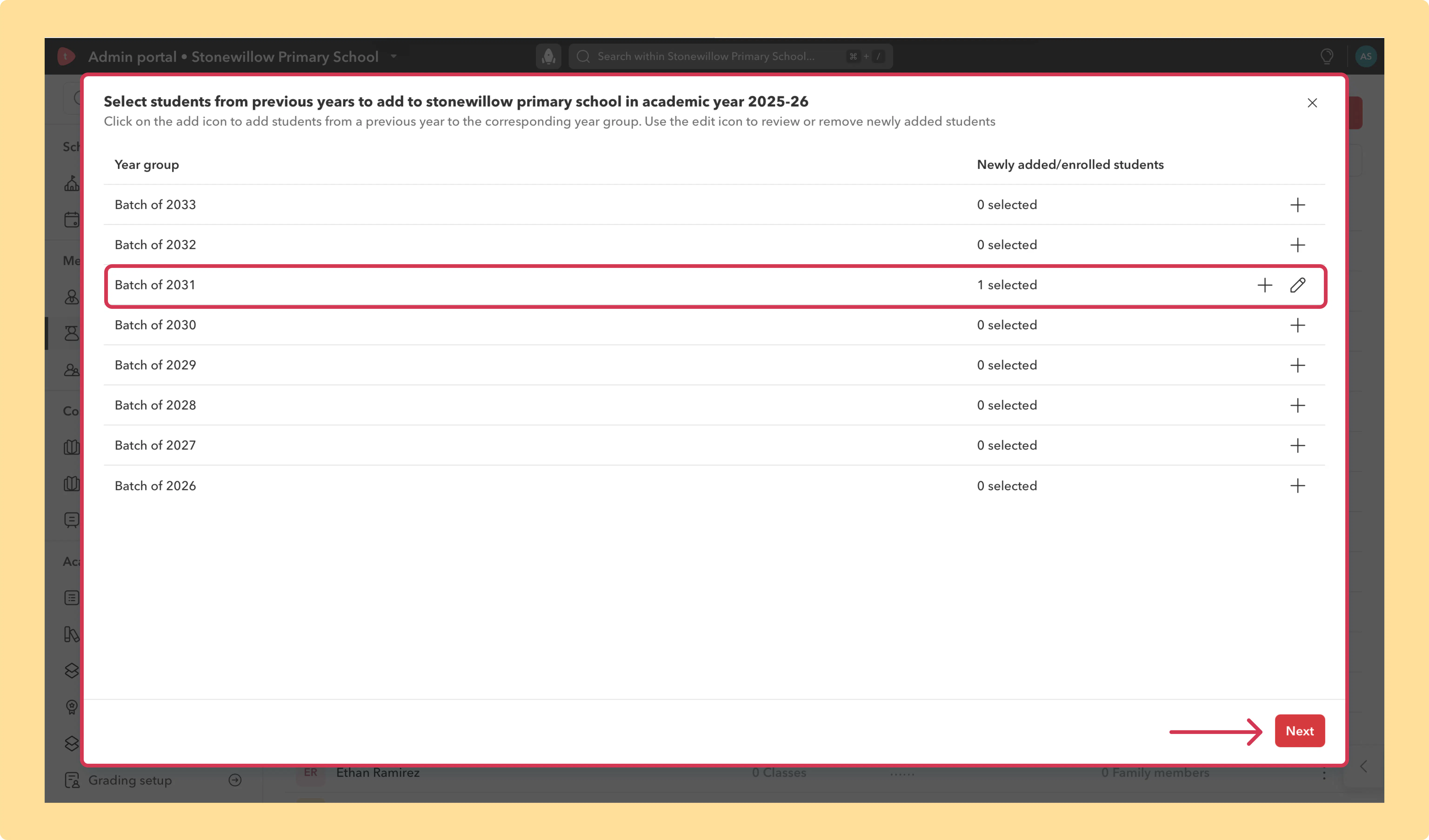Viewport: 1429px width, 840px height.
Task: Click the Batch of 2032 row label
Action: (x=155, y=245)
